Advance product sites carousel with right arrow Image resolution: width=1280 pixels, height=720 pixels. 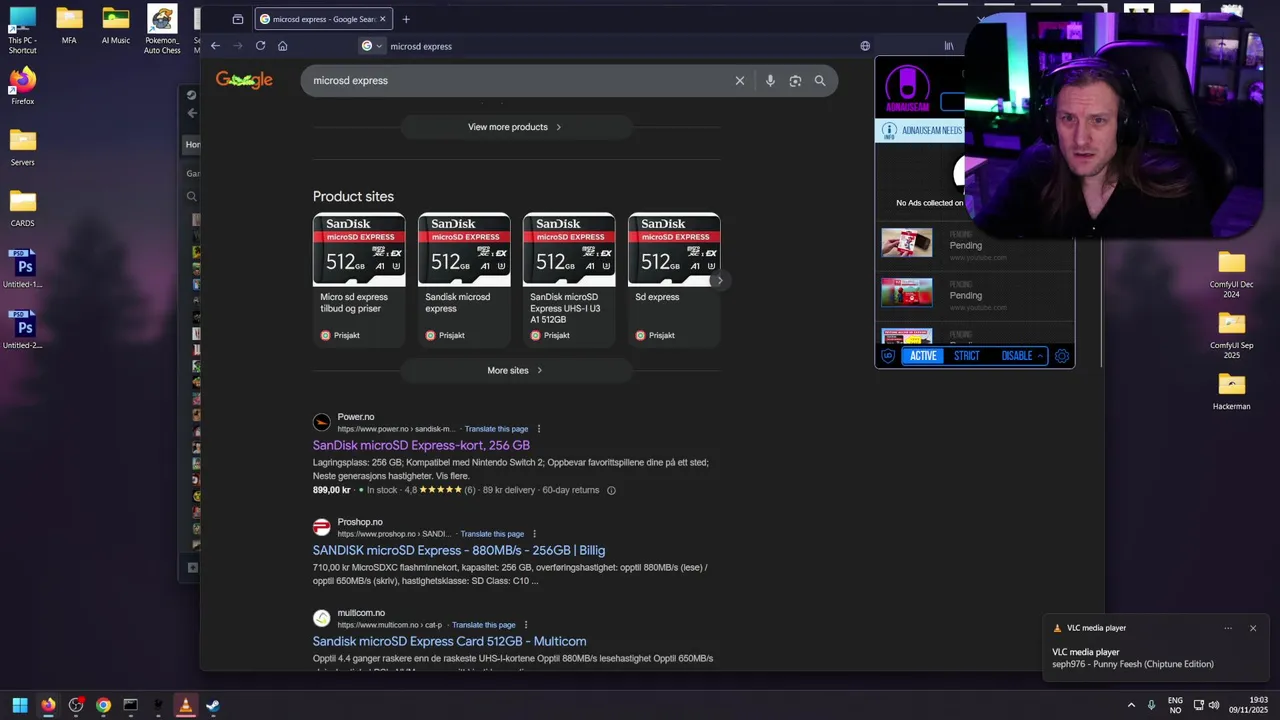tap(719, 281)
